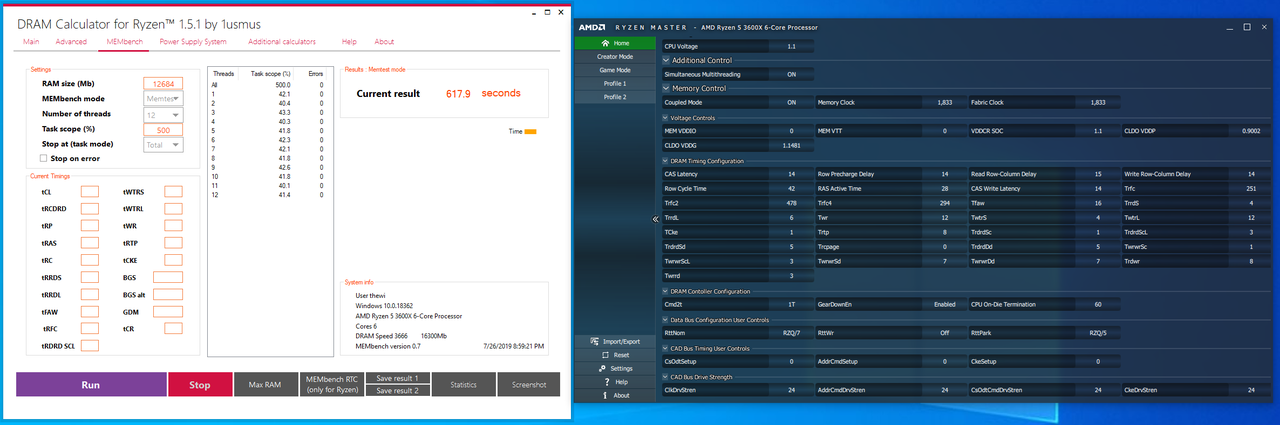This screenshot has width=1280, height=425.
Task: Collapse CAD Bus Timing User Controls
Action: coord(666,348)
